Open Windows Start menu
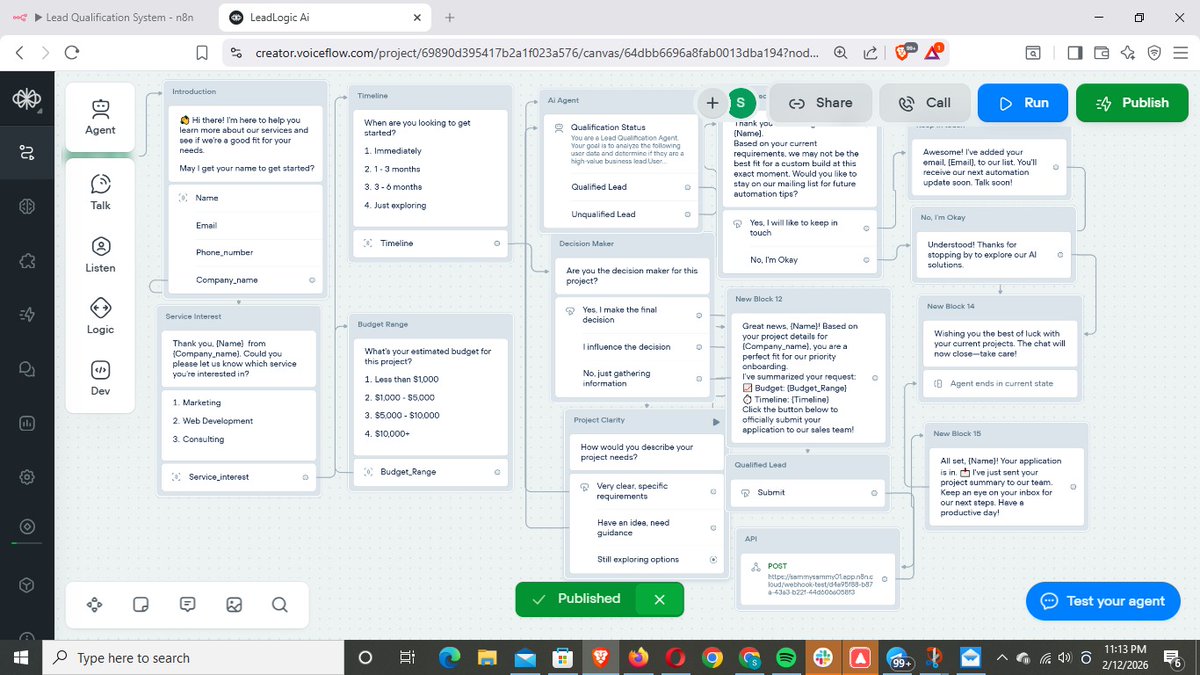This screenshot has width=1200, height=675. [22, 658]
